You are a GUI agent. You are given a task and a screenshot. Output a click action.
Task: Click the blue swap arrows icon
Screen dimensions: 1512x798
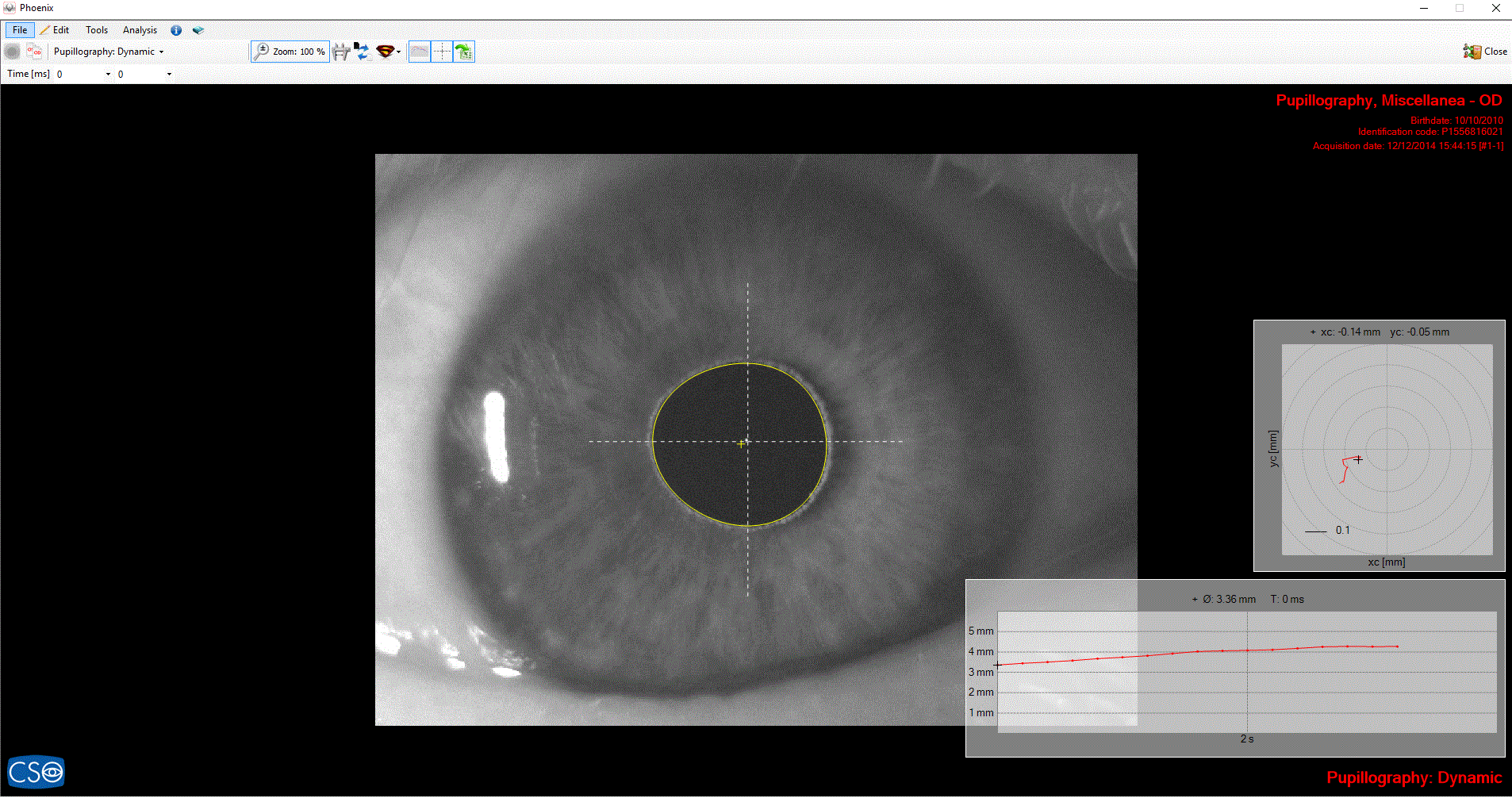(362, 52)
